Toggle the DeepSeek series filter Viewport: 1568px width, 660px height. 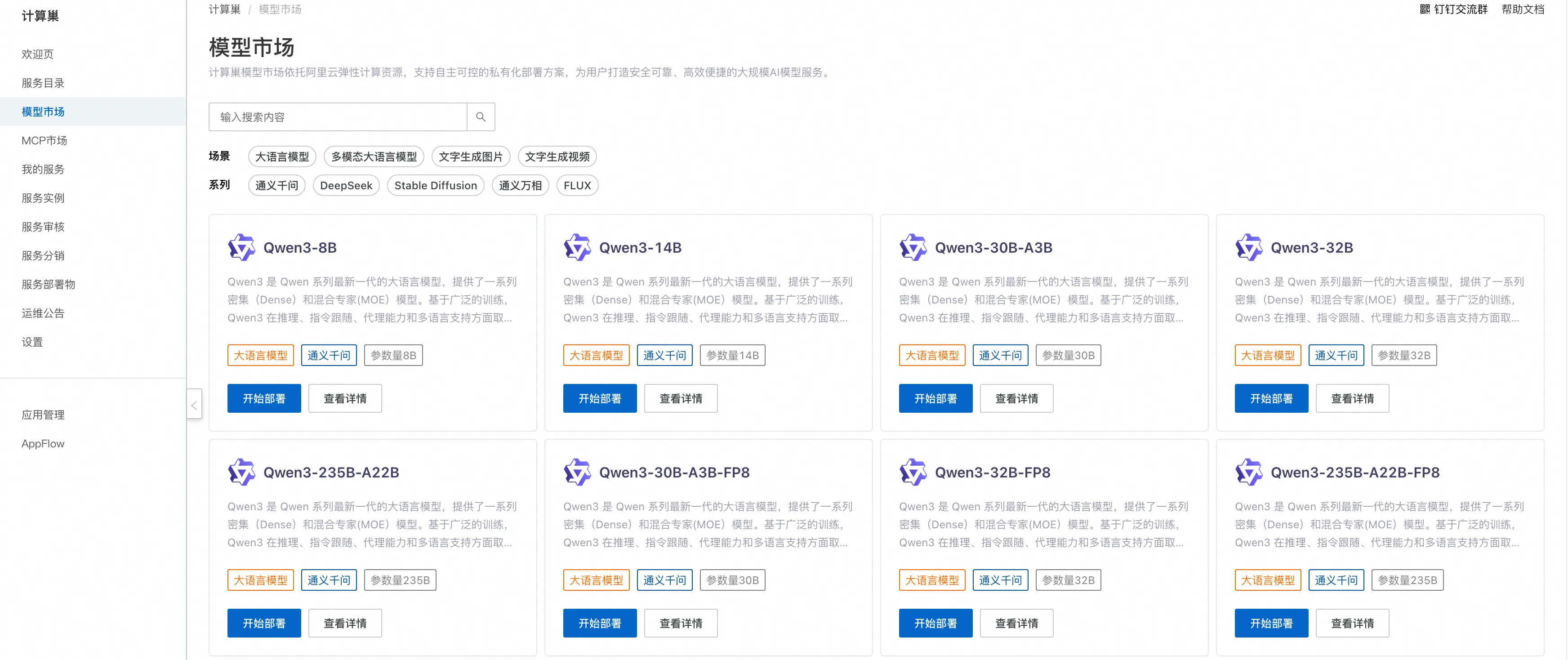346,185
